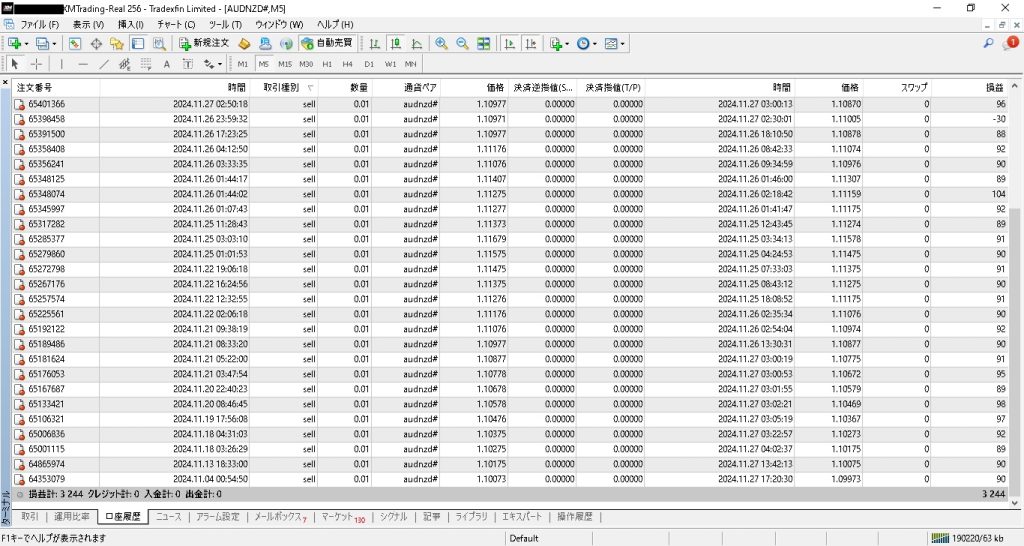
Task: Click the search magnifier icon at top right
Action: [988, 44]
